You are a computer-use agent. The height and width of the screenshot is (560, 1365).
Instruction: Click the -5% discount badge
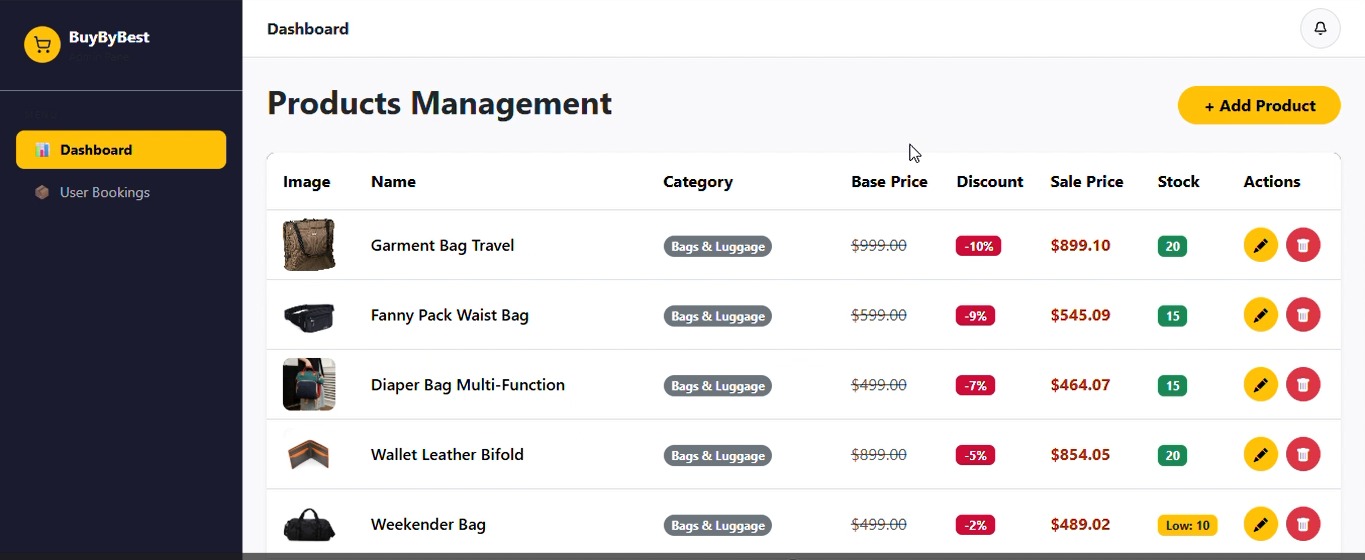[x=975, y=455]
